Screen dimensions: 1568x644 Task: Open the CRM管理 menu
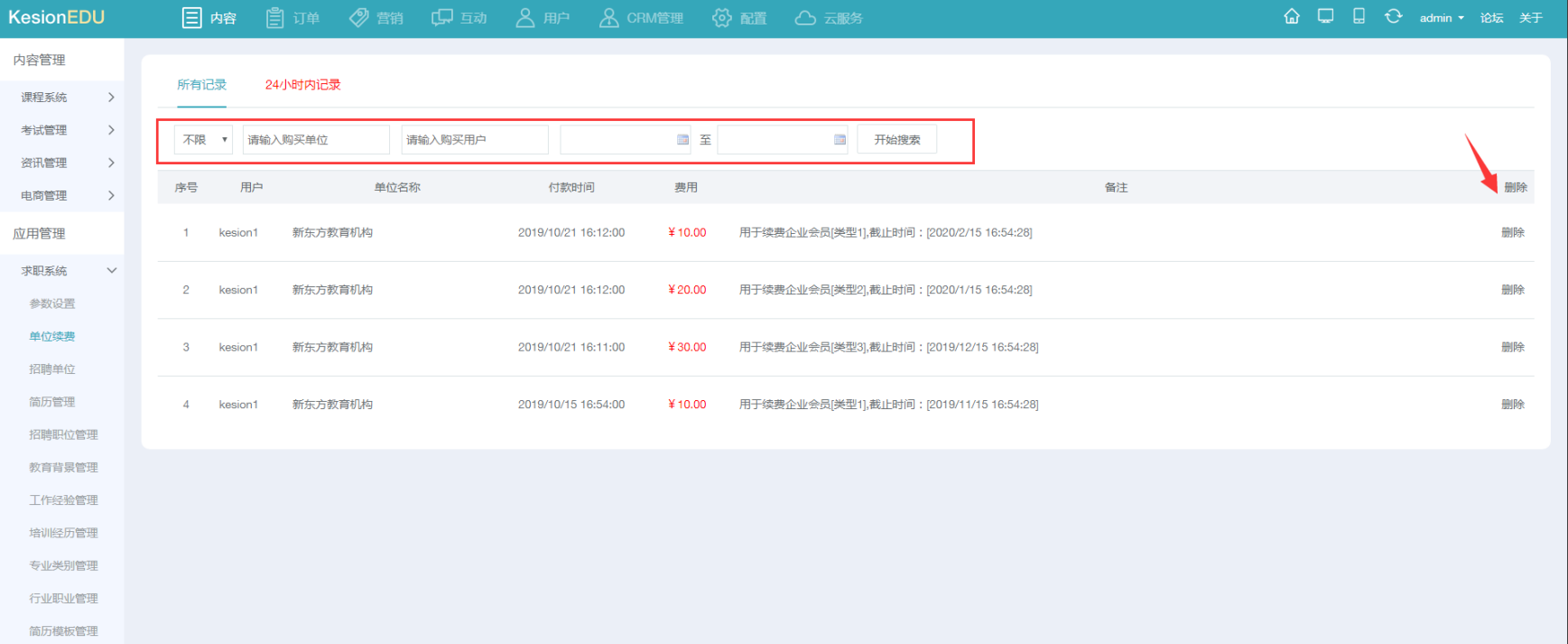pos(642,18)
